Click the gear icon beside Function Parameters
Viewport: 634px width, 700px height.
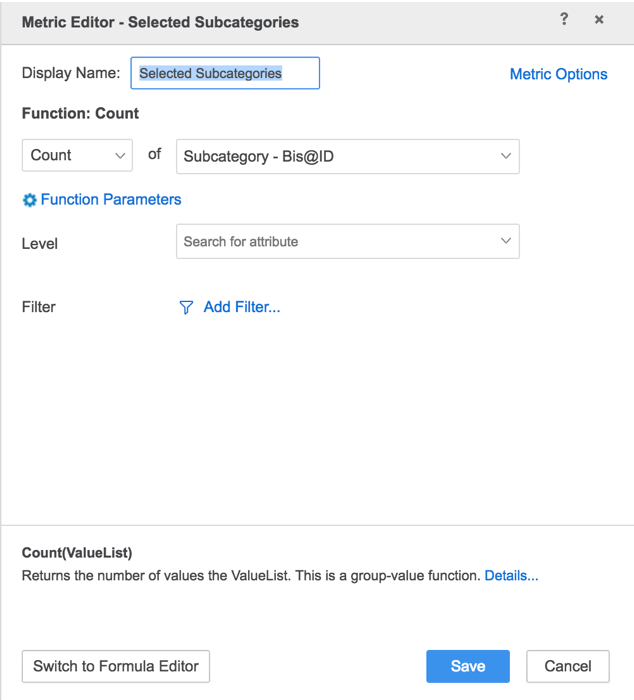point(29,200)
